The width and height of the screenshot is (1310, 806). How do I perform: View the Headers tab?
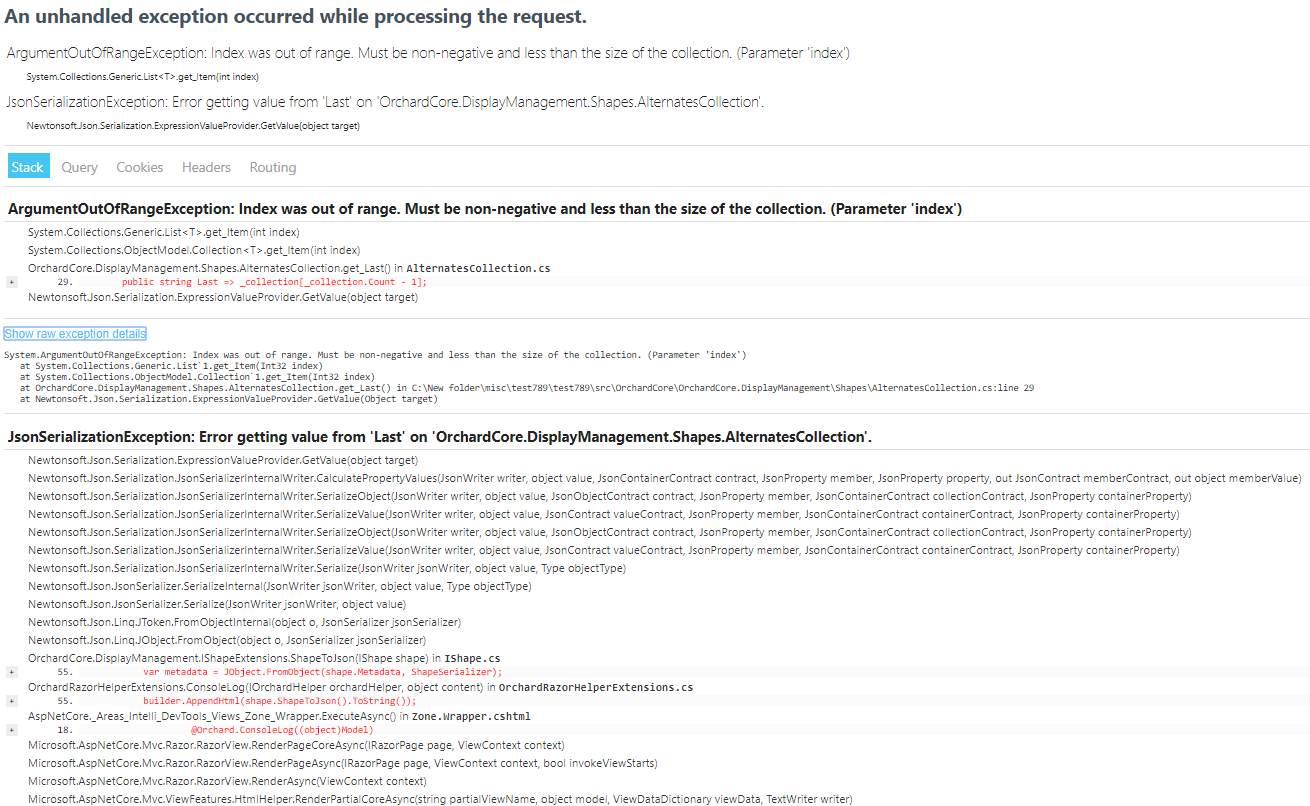pos(206,166)
